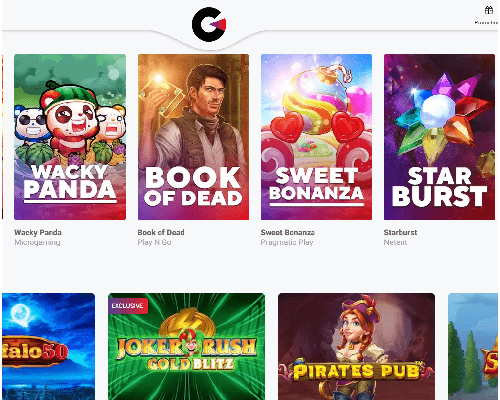Open the Microgaming provider label
This screenshot has height=400, width=500.
pos(37,242)
